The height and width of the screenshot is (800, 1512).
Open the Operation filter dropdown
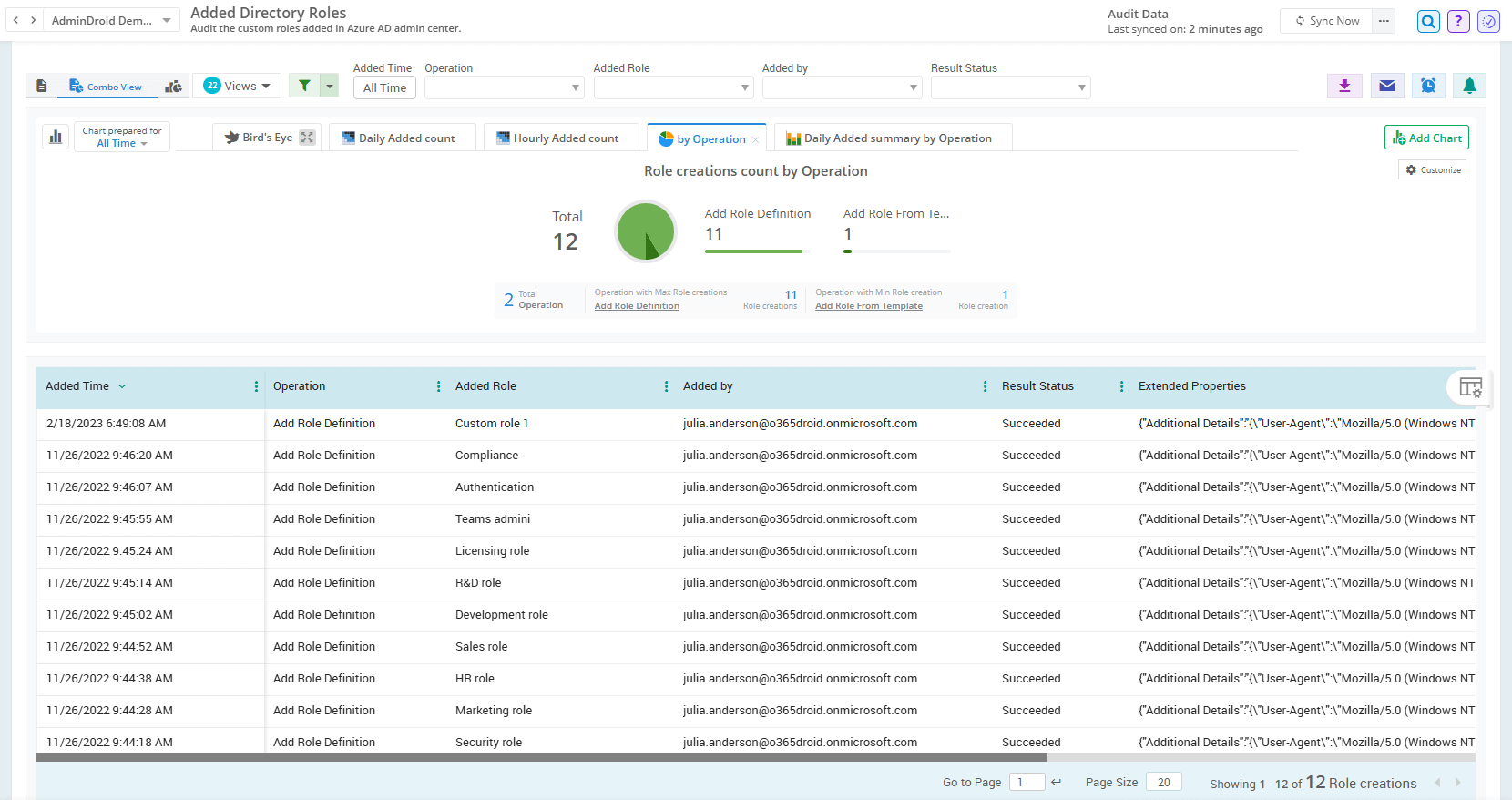coord(504,87)
